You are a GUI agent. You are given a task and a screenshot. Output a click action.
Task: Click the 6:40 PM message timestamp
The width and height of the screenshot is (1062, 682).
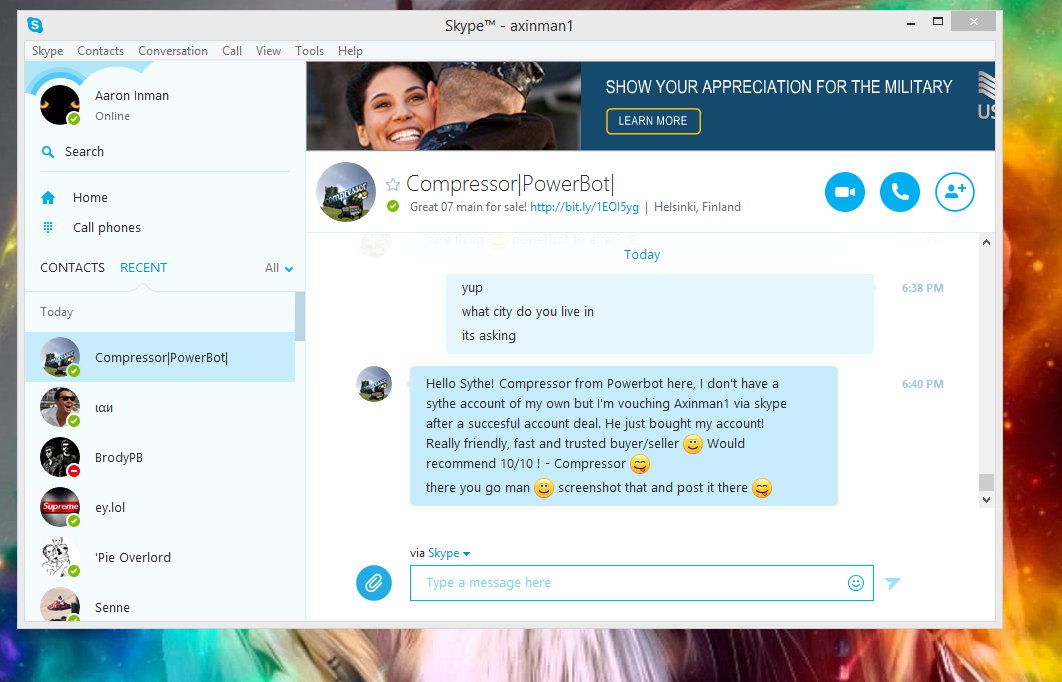click(x=922, y=384)
